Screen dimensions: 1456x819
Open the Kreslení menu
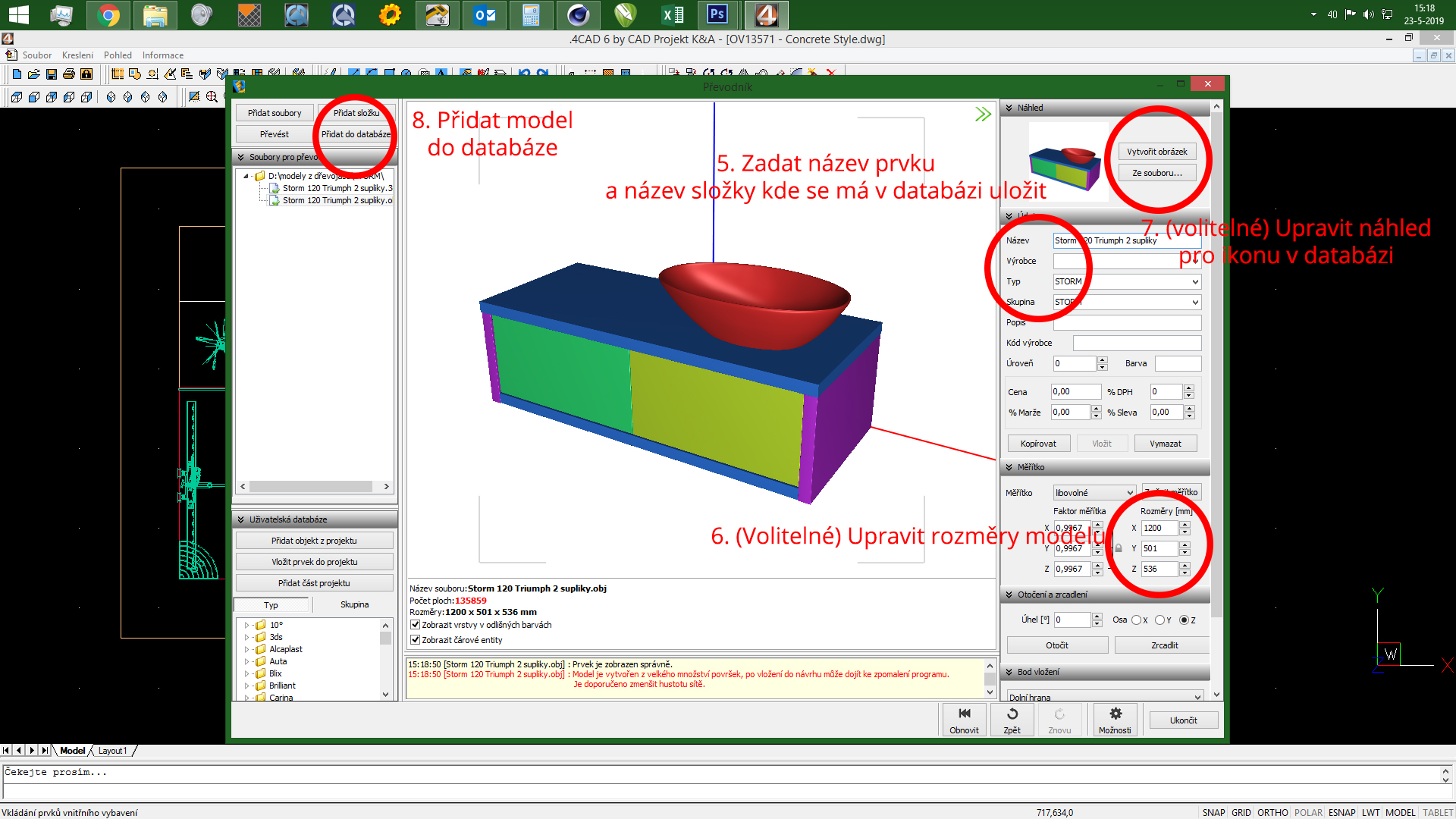coord(77,55)
